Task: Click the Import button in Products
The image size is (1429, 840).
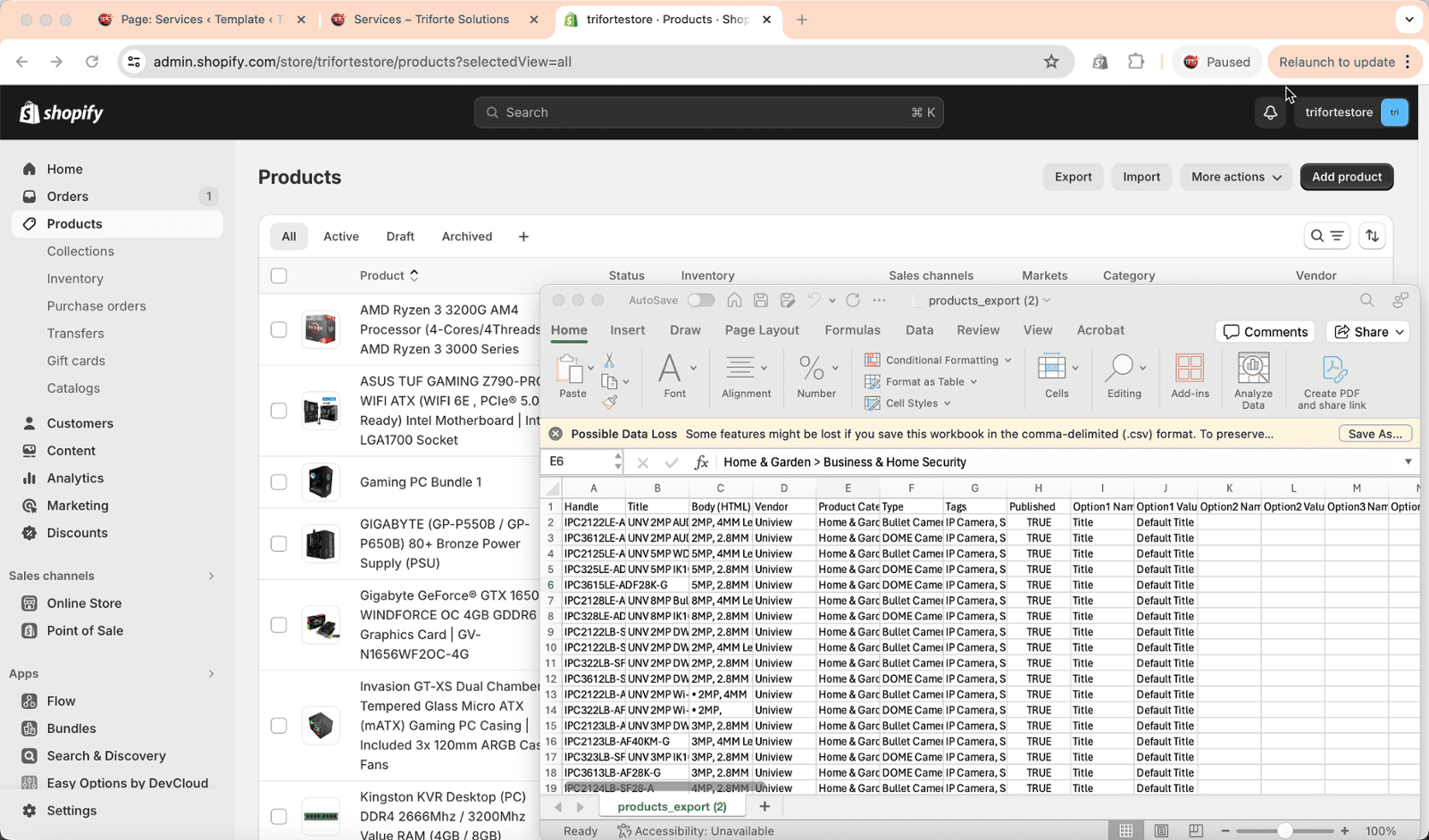Action: pos(1141,177)
